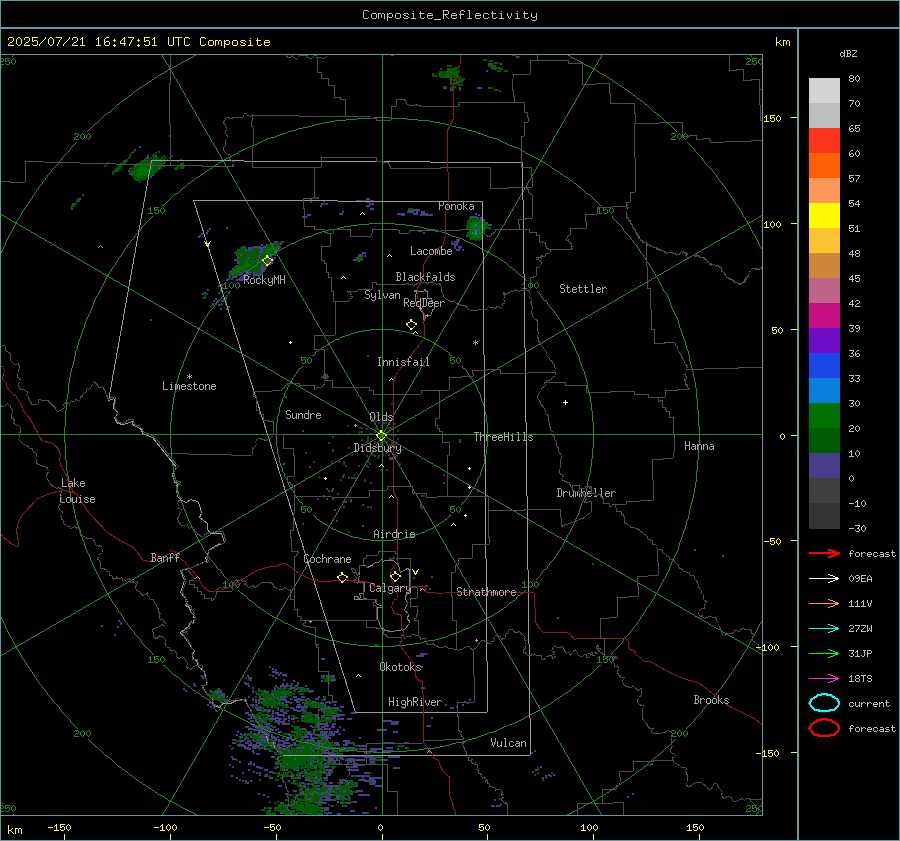Click the 150 value on right km axis
Screen dimensions: 900x841
click(x=773, y=118)
